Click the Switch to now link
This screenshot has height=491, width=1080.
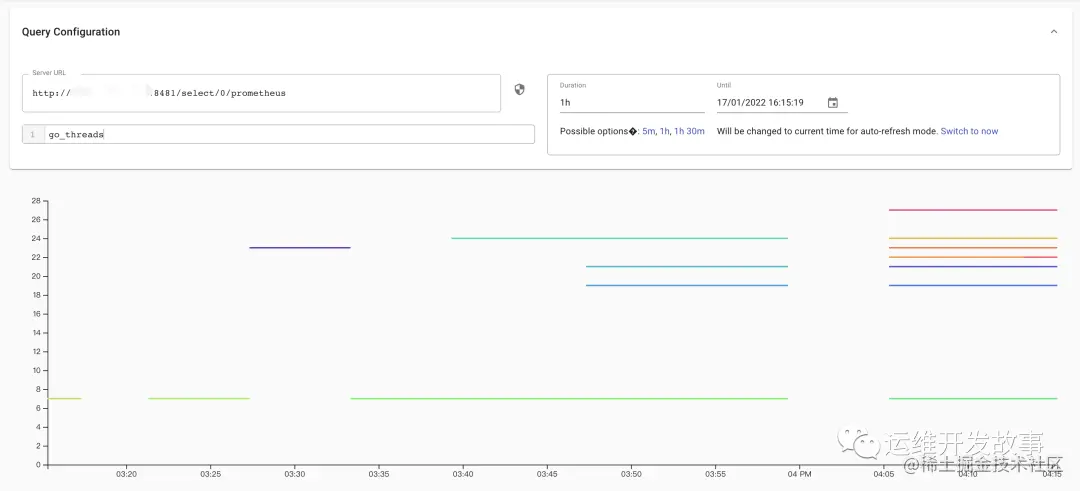click(x=969, y=131)
